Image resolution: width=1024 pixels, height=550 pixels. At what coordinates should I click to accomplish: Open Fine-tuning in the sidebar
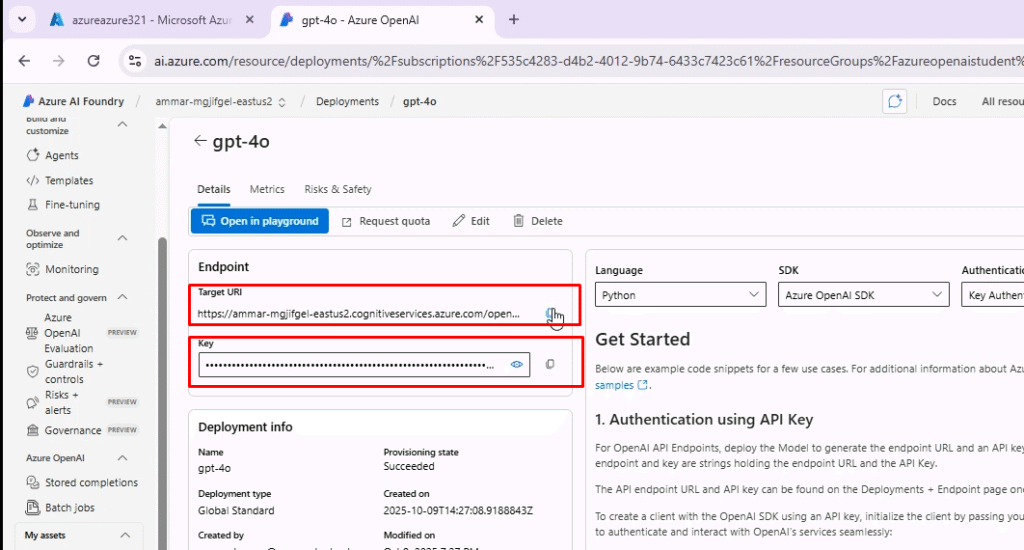point(72,205)
